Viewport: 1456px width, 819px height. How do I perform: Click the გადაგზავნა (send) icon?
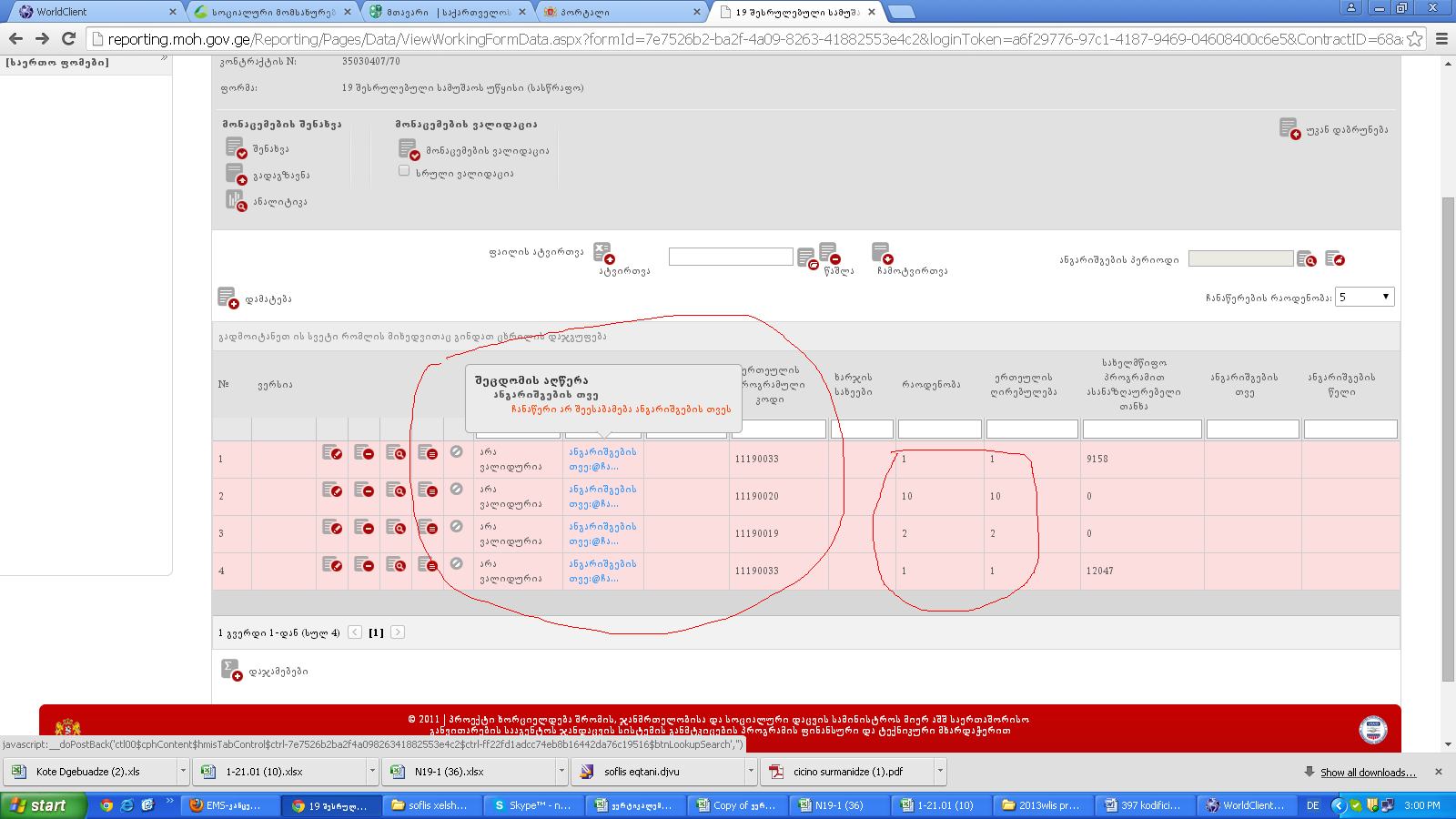pyautogui.click(x=236, y=174)
